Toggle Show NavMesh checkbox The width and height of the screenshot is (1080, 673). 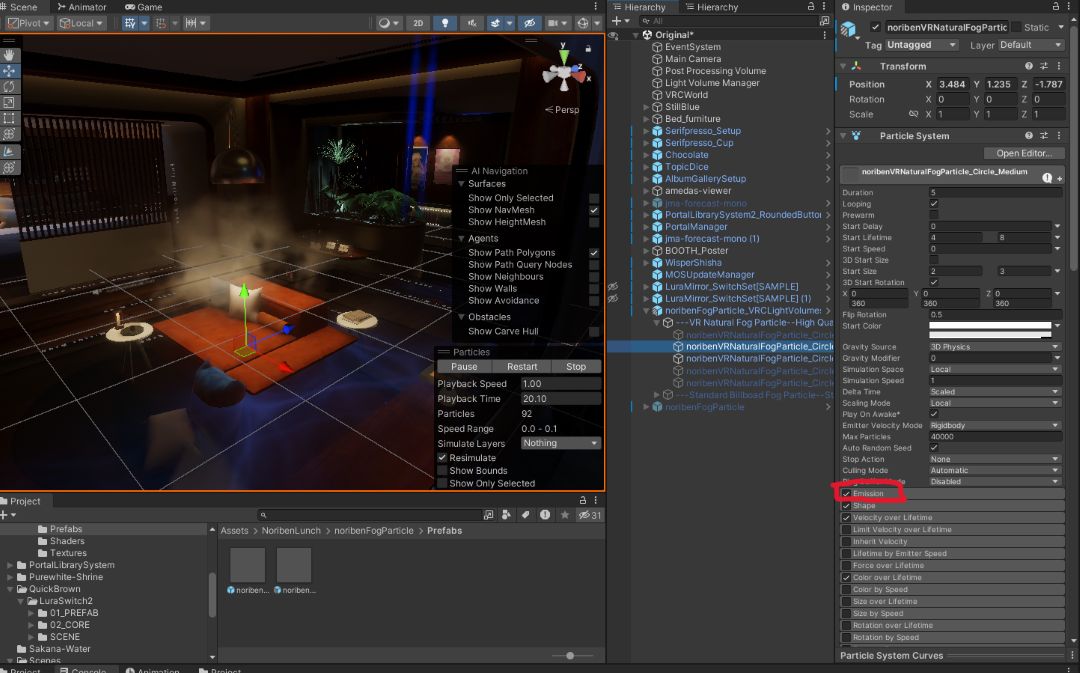[x=594, y=210]
